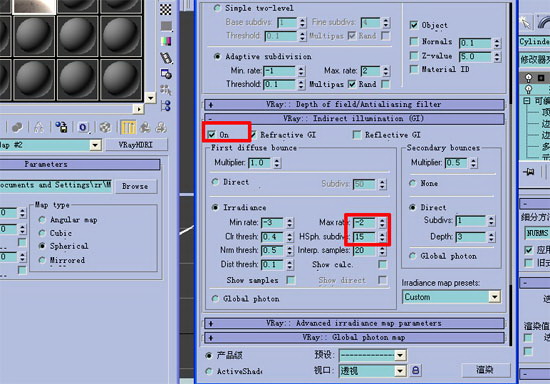Toggle the Refractive GI checkbox

pyautogui.click(x=253, y=134)
